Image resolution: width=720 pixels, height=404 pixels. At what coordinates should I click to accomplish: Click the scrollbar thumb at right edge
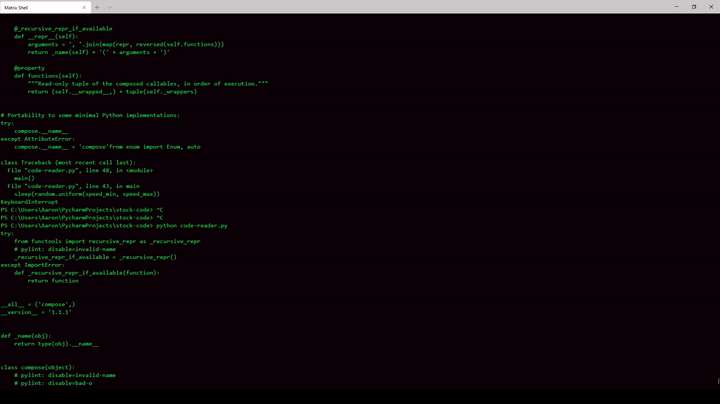[x=717, y=380]
